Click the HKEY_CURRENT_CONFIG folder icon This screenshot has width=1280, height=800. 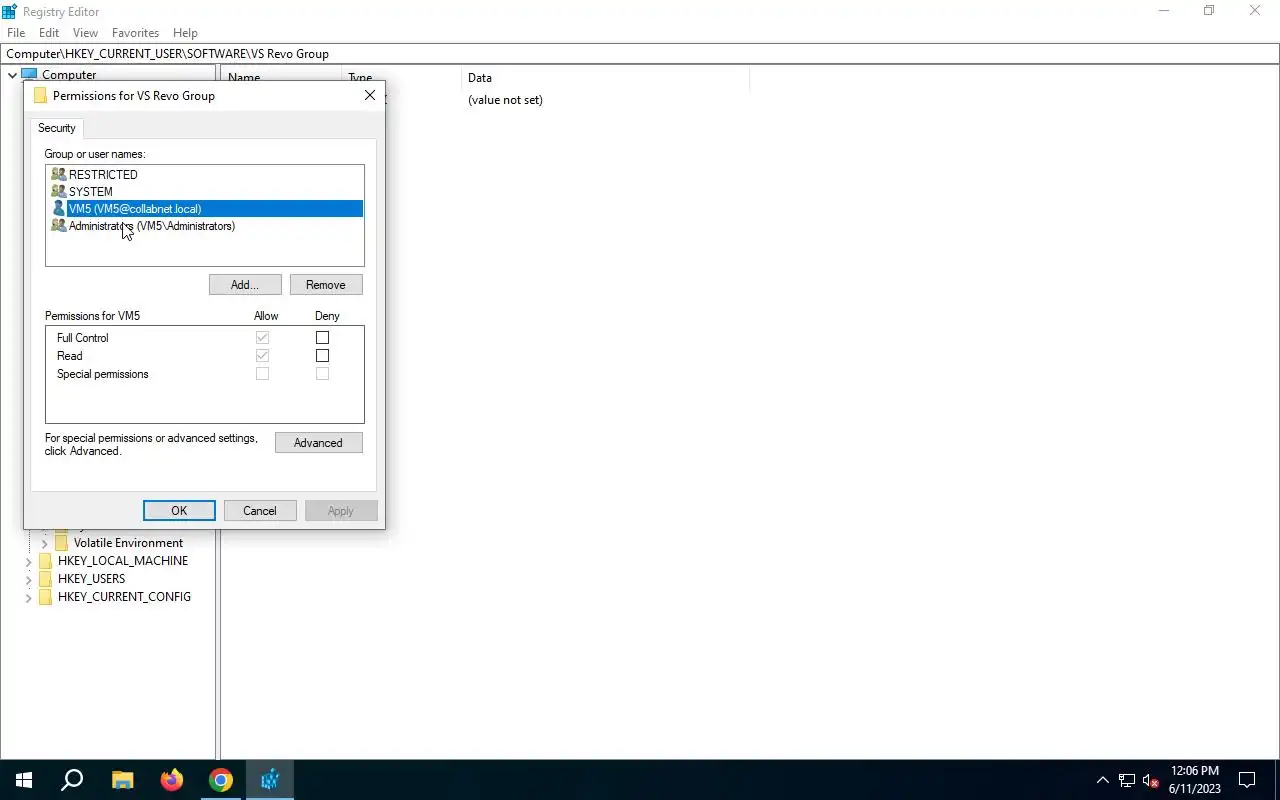point(45,597)
